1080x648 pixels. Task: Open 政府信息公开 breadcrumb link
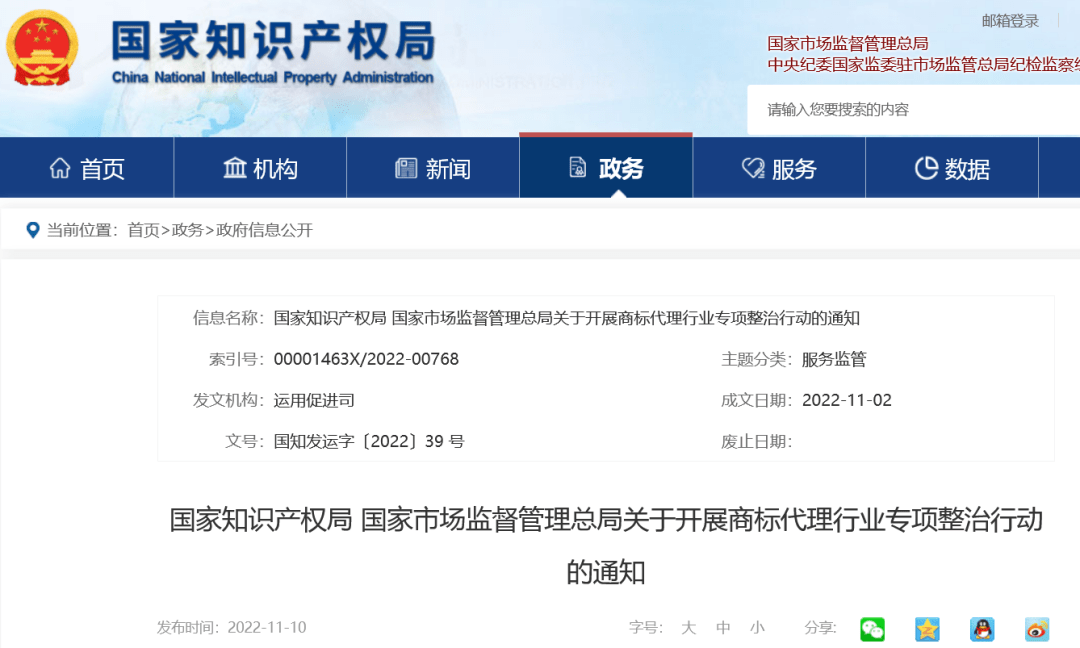point(264,230)
